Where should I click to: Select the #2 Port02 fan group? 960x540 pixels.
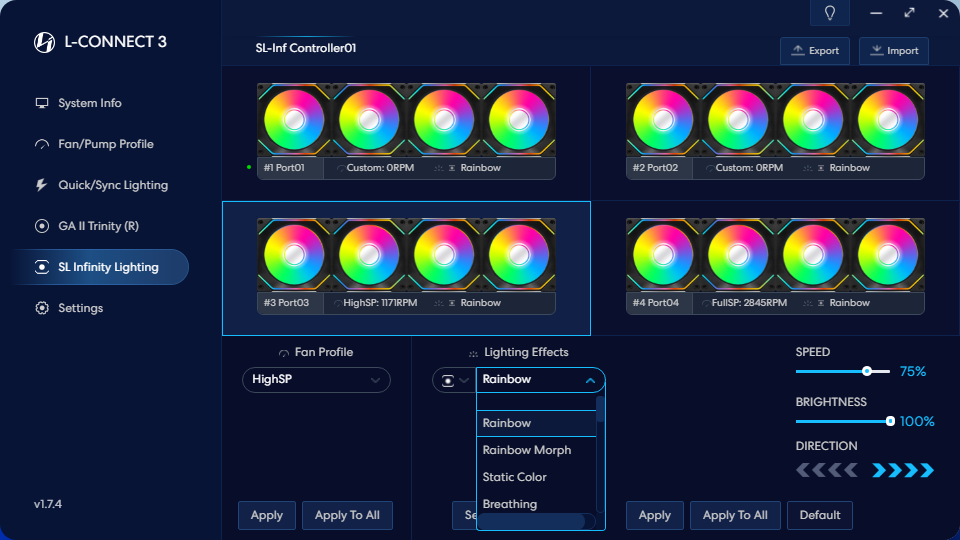click(x=775, y=132)
